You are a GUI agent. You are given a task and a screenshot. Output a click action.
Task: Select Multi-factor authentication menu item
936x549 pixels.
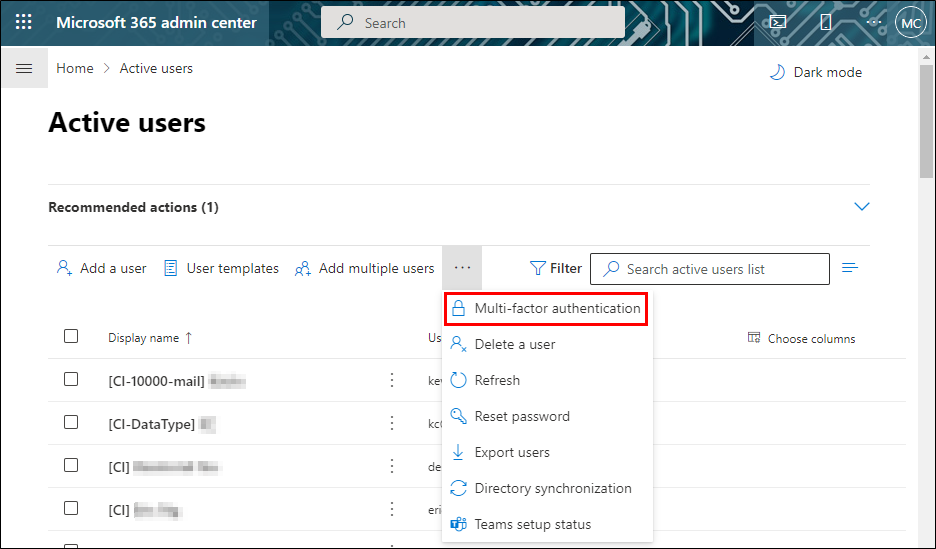point(546,309)
